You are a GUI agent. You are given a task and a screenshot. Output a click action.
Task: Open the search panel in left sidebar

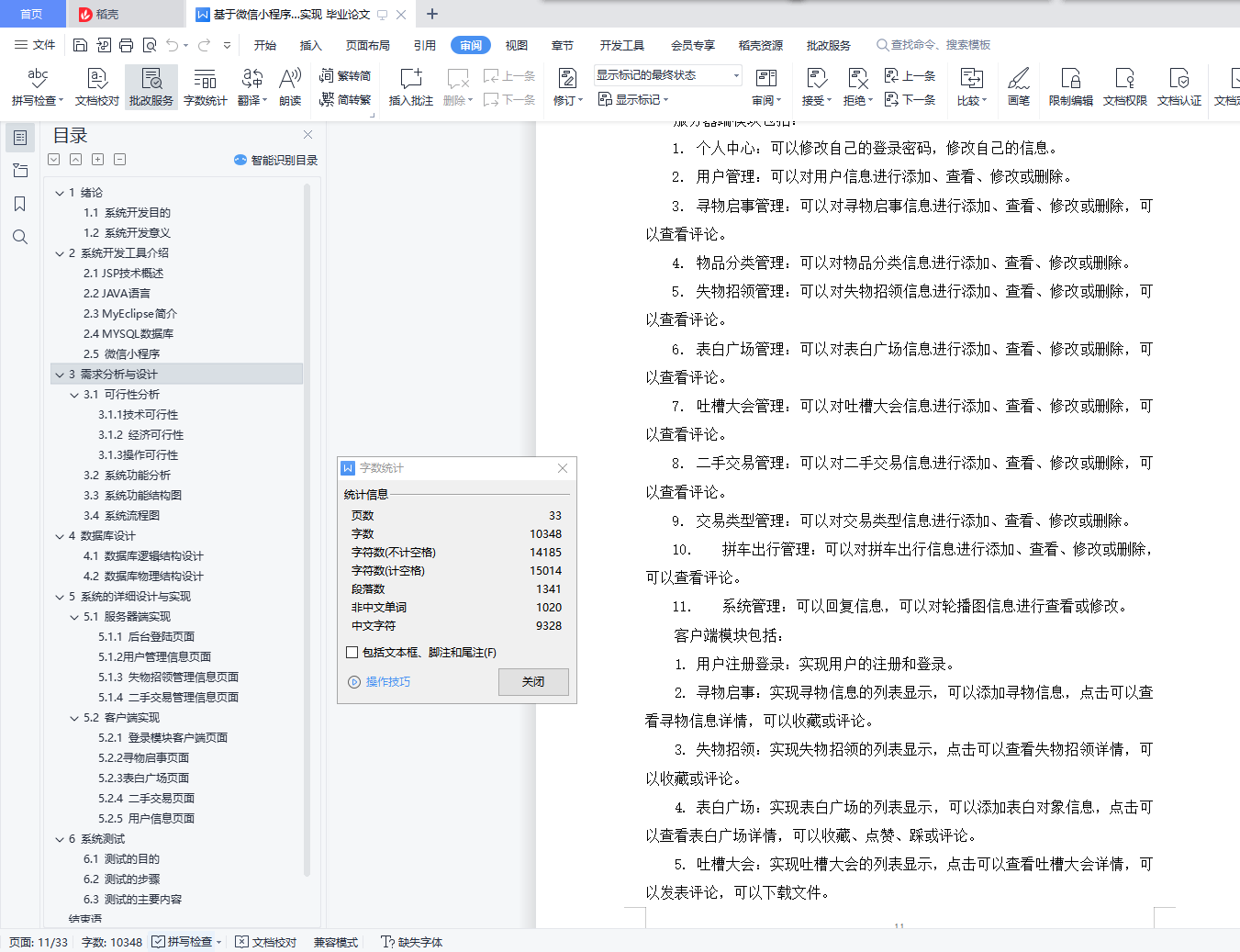tap(19, 237)
